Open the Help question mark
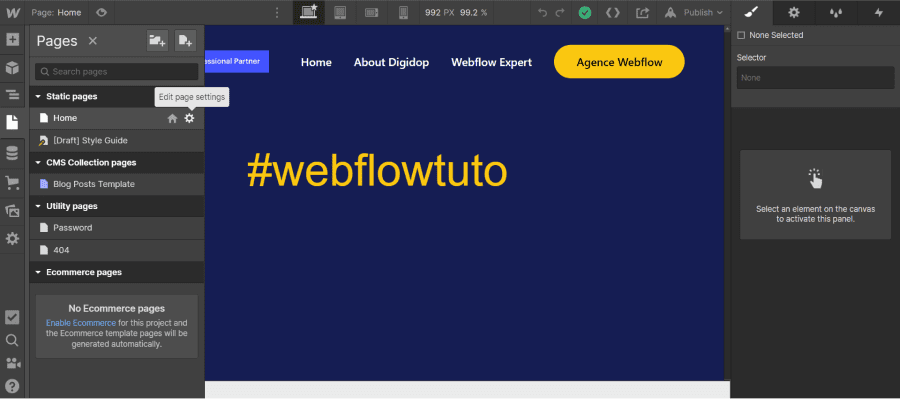Screen dimensions: 900x399 click(12, 386)
